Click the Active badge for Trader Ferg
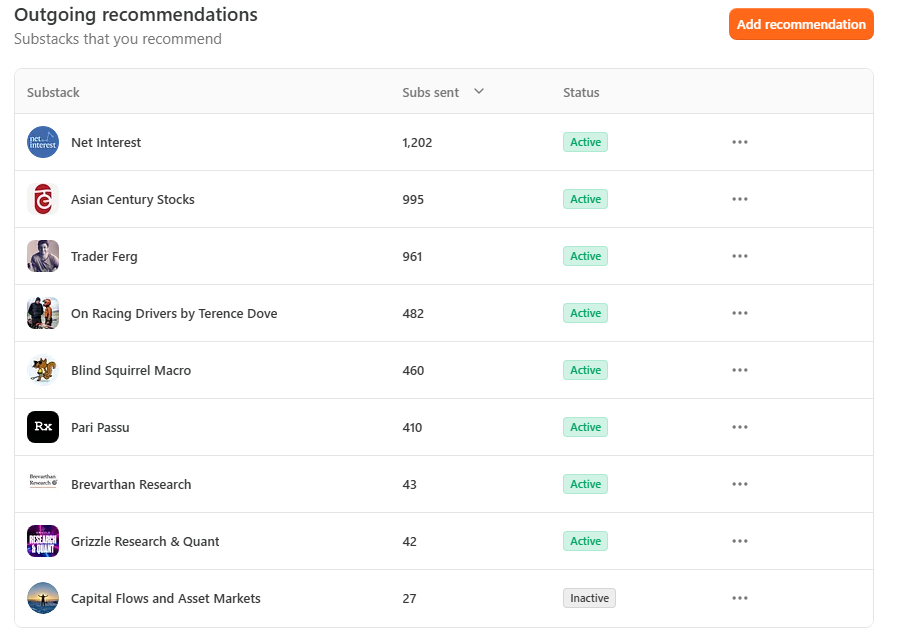 (x=585, y=256)
